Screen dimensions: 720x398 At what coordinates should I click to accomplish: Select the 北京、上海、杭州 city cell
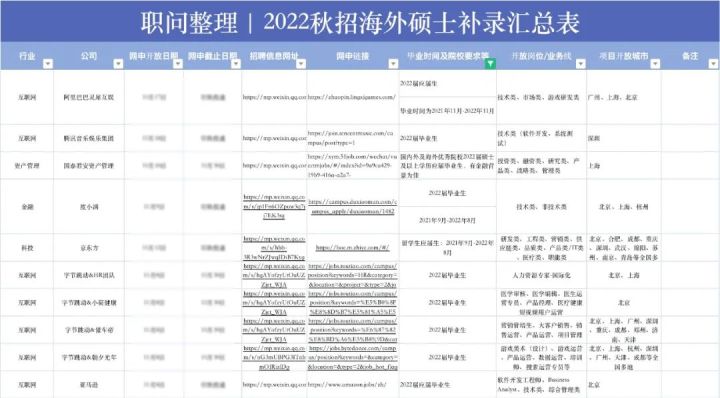point(624,207)
